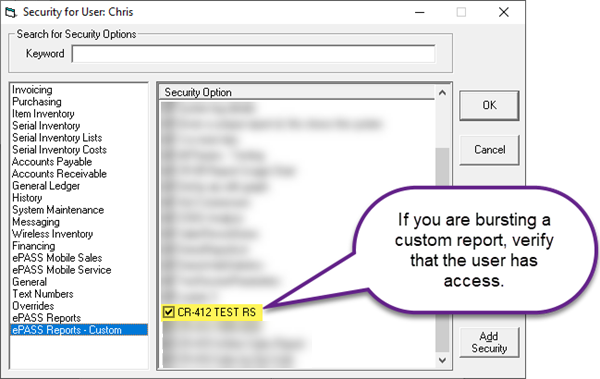Click the Keyword search input field
Viewport: 600px width, 379px height.
click(x=253, y=54)
